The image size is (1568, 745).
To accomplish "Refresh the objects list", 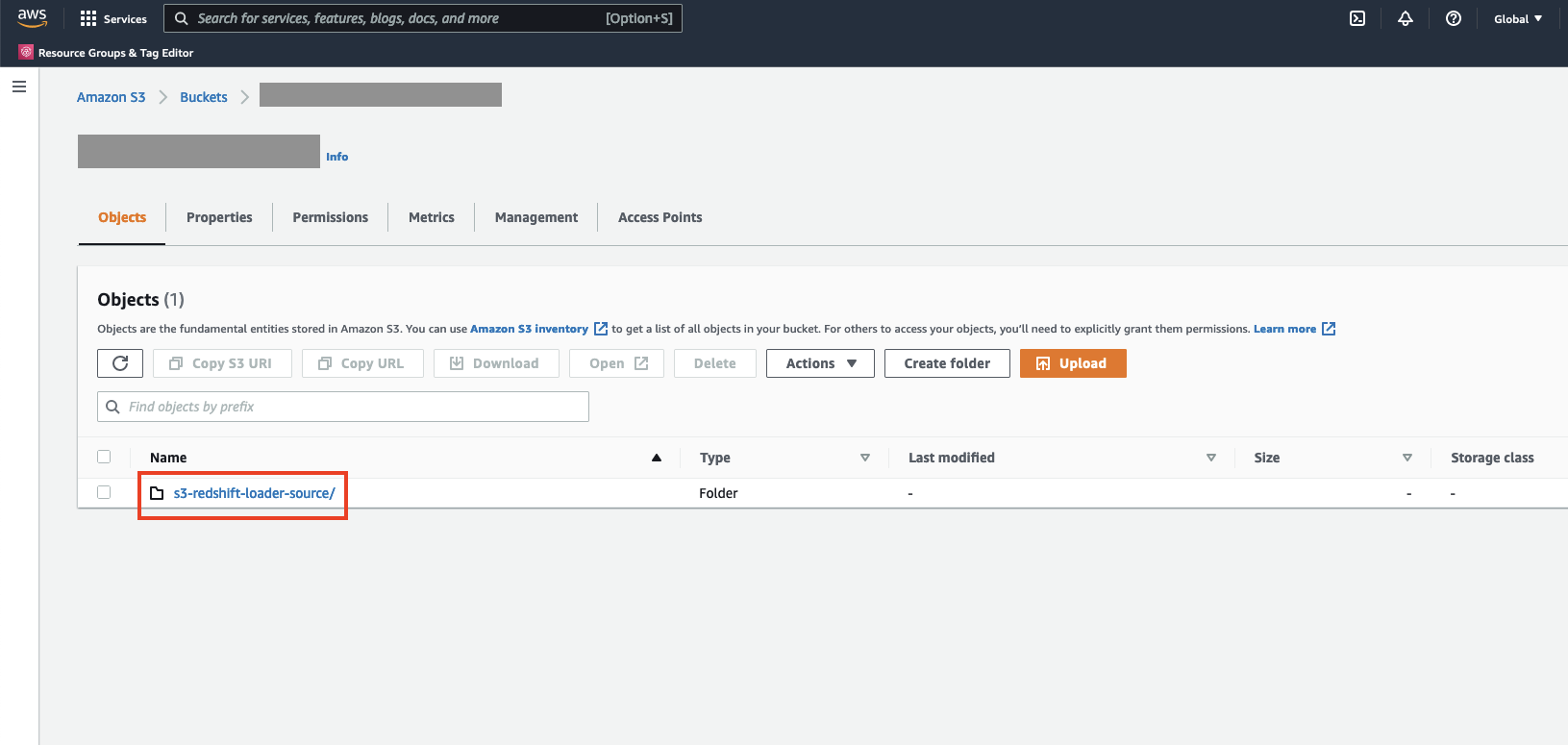I will [120, 363].
